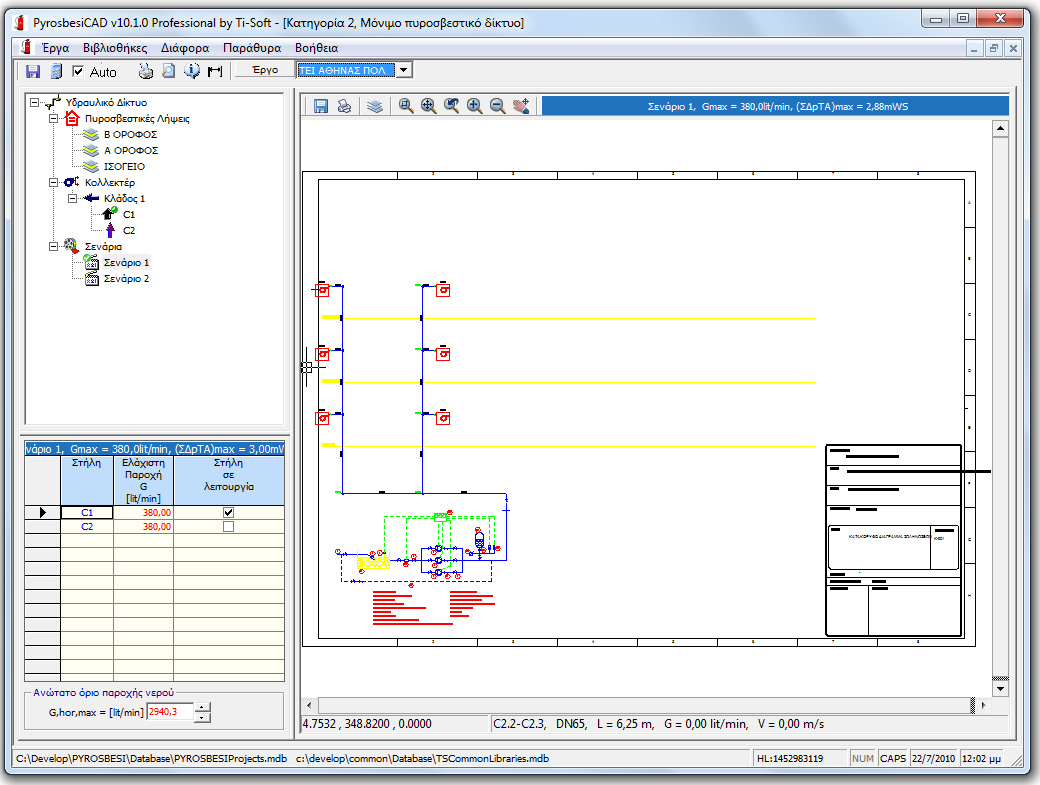Screen dimensions: 1040x785
Task: Click the Έργο button
Action: tap(261, 71)
